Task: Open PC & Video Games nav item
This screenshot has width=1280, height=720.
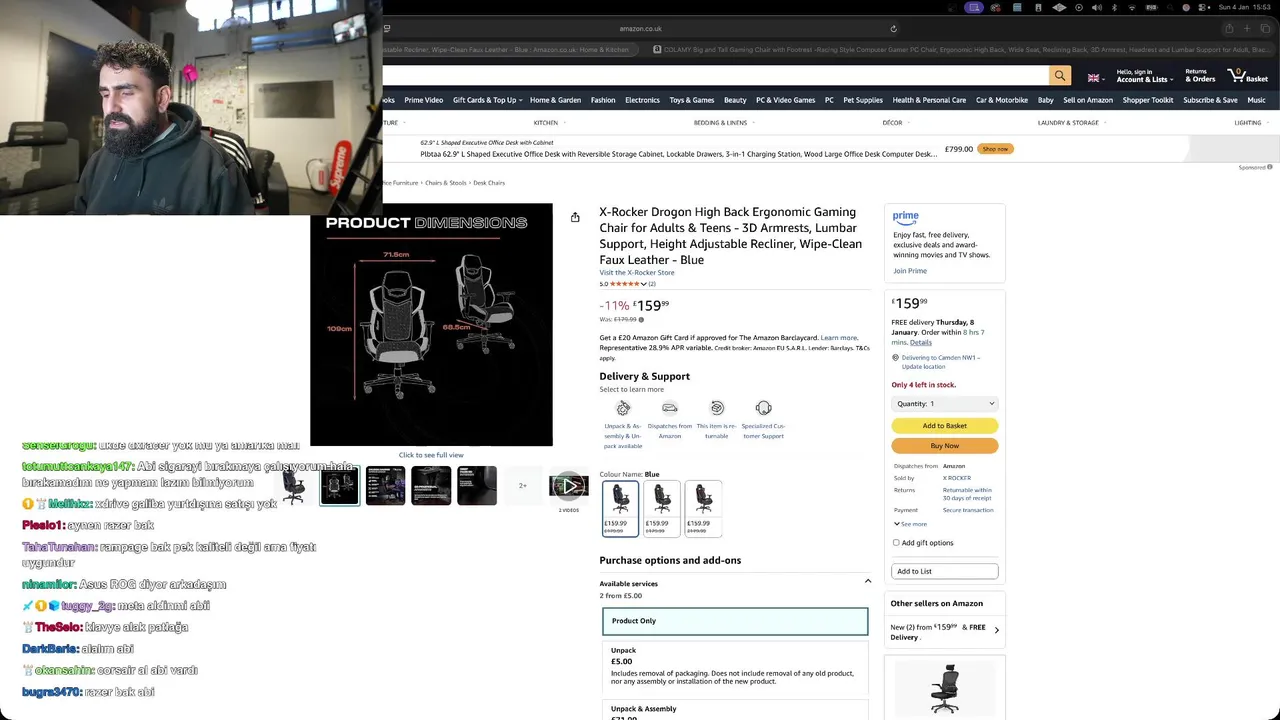Action: point(785,100)
